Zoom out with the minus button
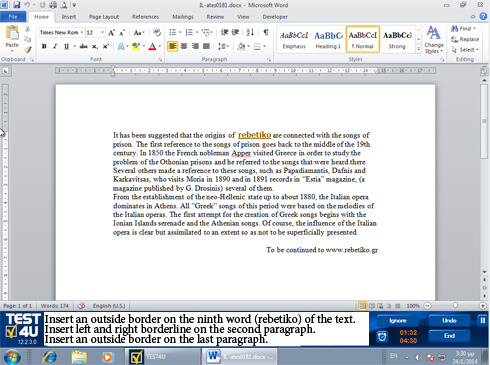Image resolution: width=490 pixels, height=365 pixels. 427,305
